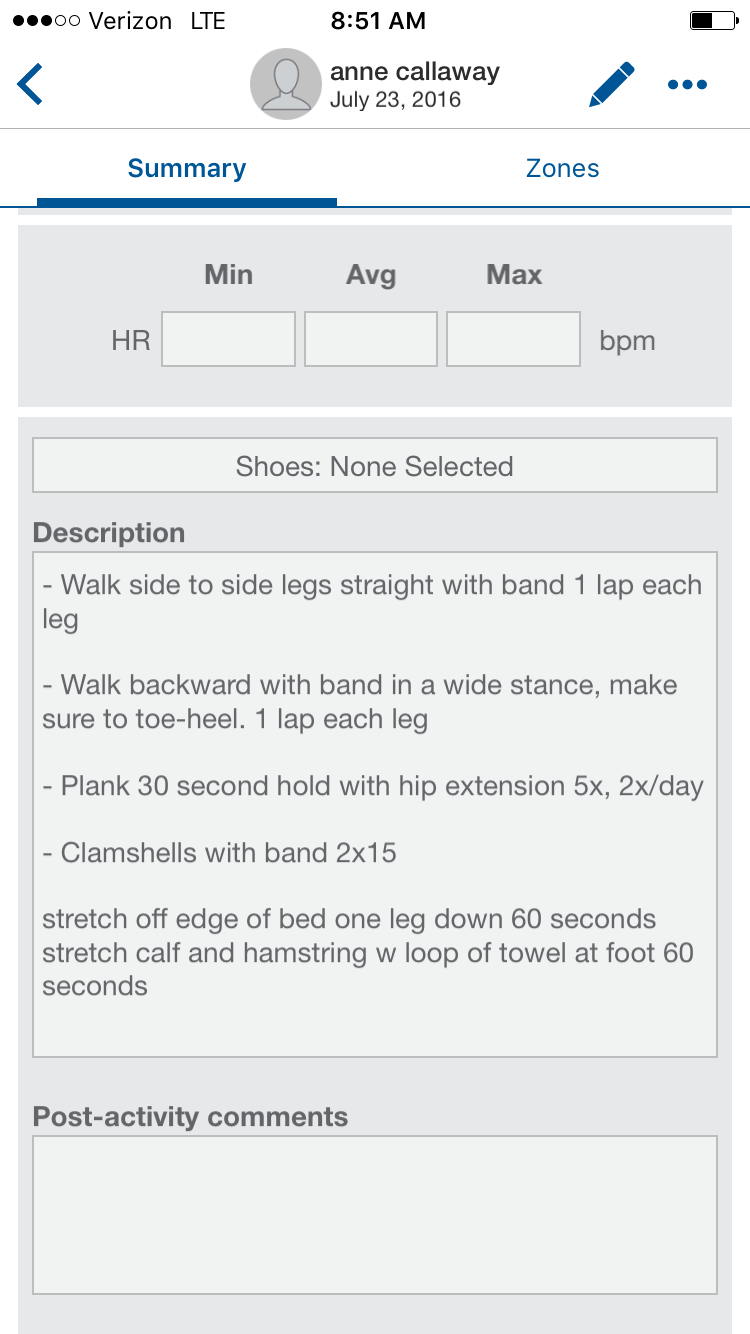The image size is (750, 1334).
Task: Tap the user profile avatar
Action: point(285,85)
